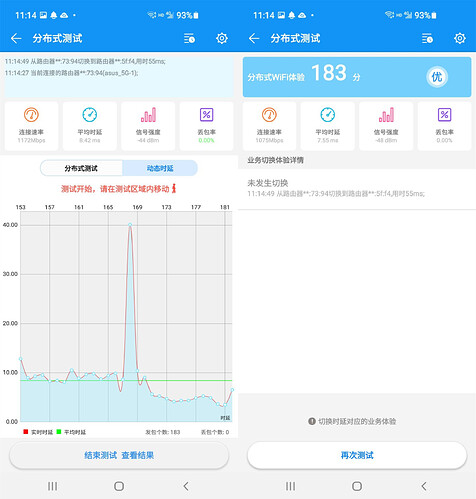Screen dimensions: 476x499
Task: Open settings gear on right results screen
Action: 460,38
